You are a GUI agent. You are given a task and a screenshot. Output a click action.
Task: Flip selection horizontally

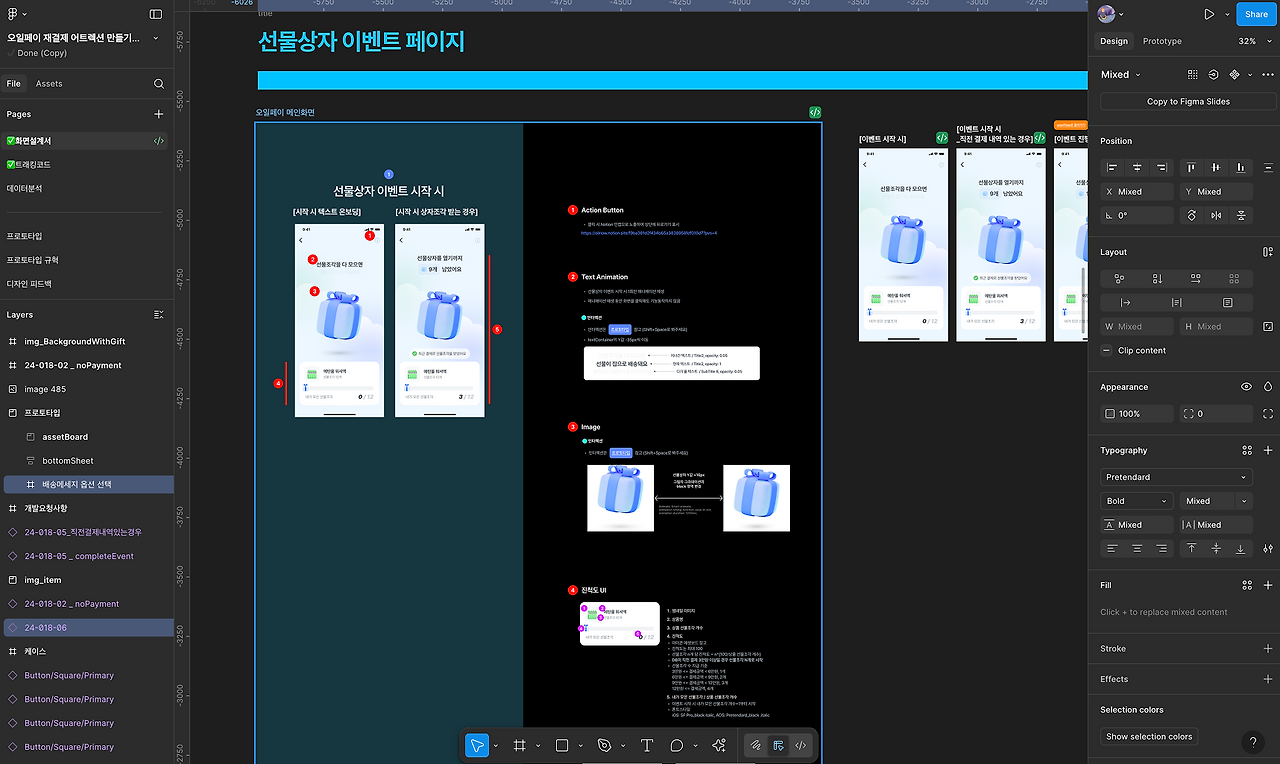(x=1216, y=215)
